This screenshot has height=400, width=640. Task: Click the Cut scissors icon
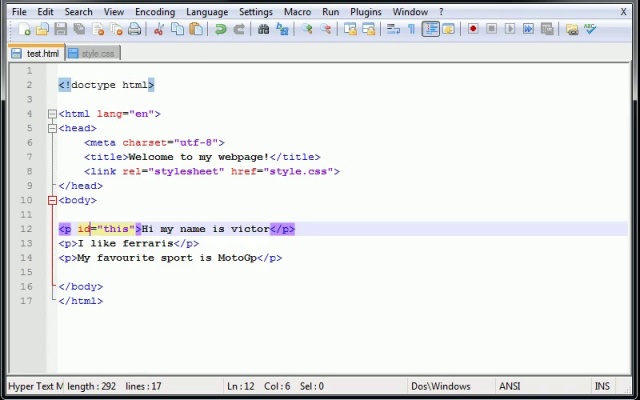coord(158,30)
